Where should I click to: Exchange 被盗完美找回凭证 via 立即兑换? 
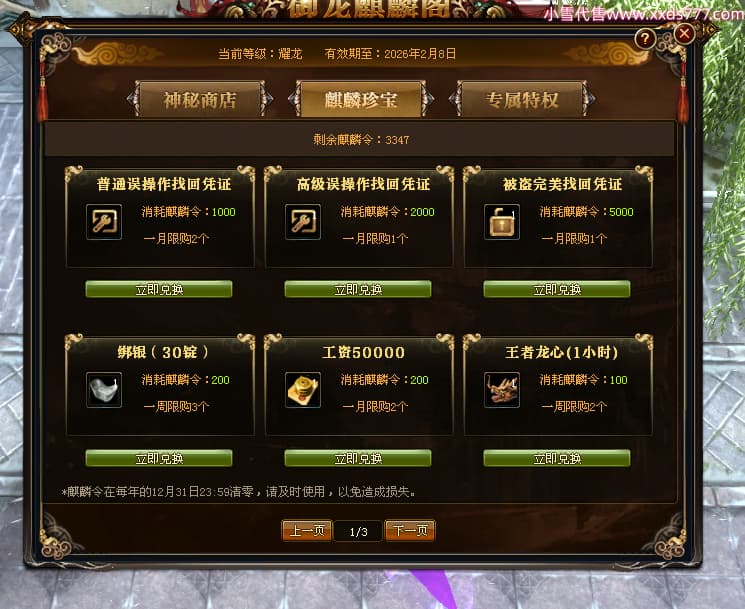click(557, 289)
